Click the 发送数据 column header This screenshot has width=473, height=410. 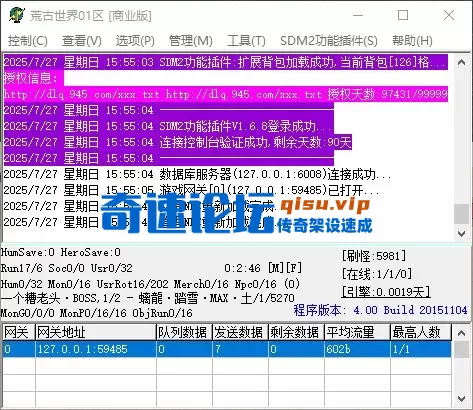(x=241, y=332)
